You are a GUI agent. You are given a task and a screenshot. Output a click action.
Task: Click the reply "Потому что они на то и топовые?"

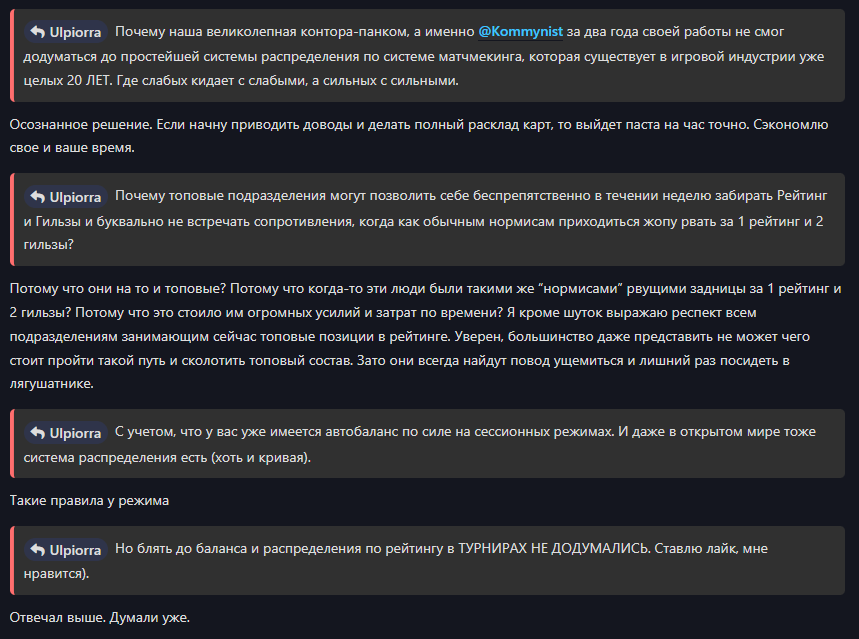click(425, 336)
